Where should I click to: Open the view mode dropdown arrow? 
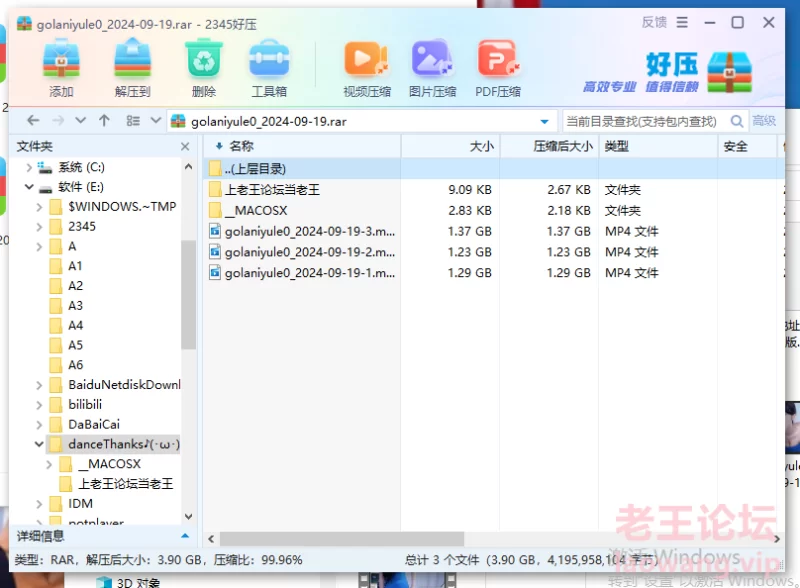tap(156, 121)
